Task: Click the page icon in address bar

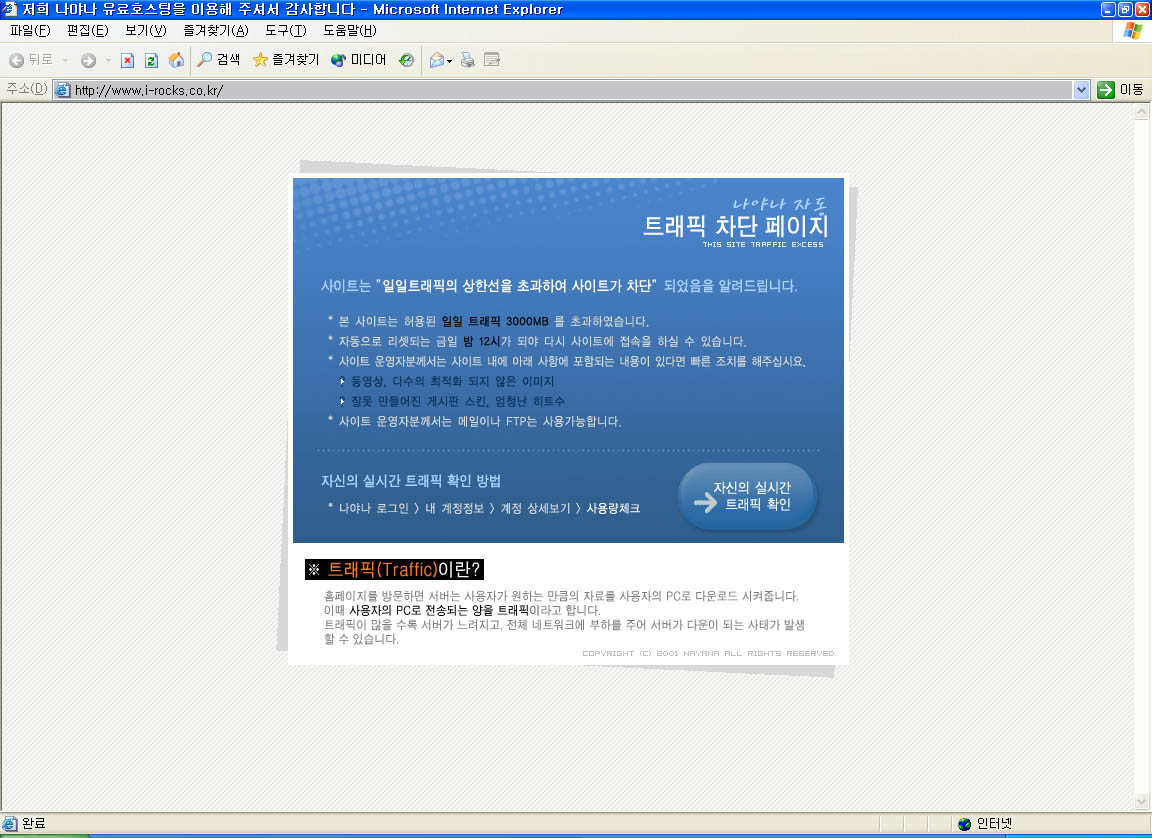Action: click(63, 90)
